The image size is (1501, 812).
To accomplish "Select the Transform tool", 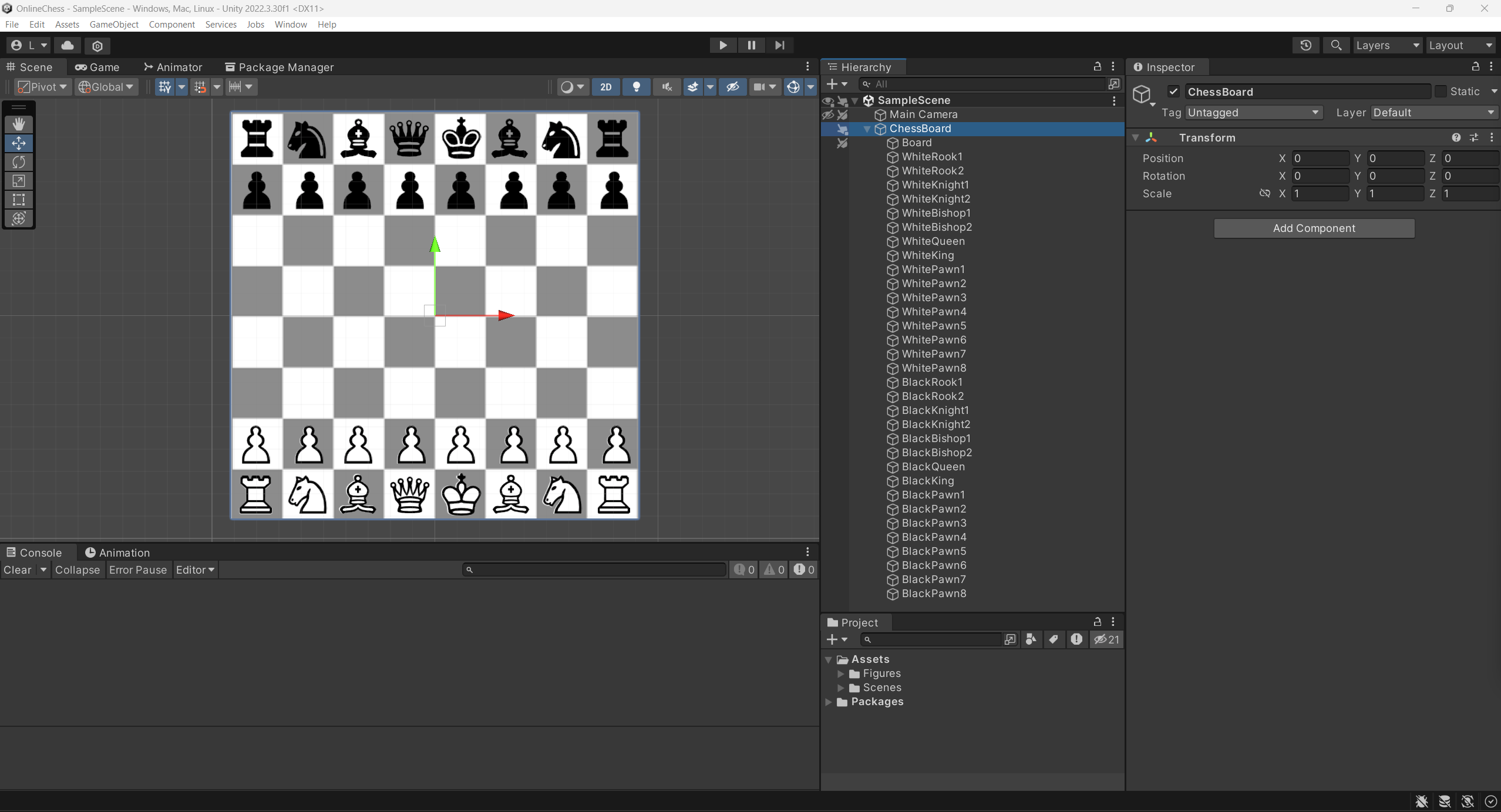I will coord(19,218).
